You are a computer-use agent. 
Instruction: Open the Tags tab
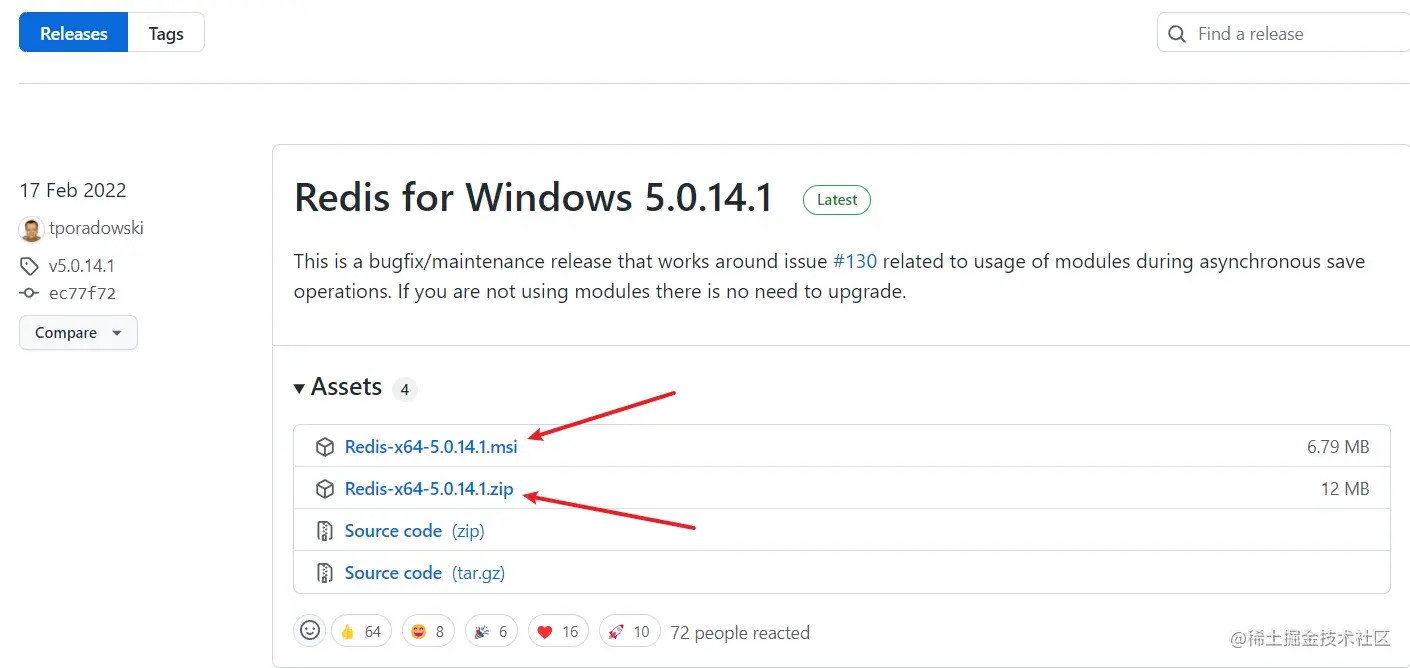coord(166,33)
